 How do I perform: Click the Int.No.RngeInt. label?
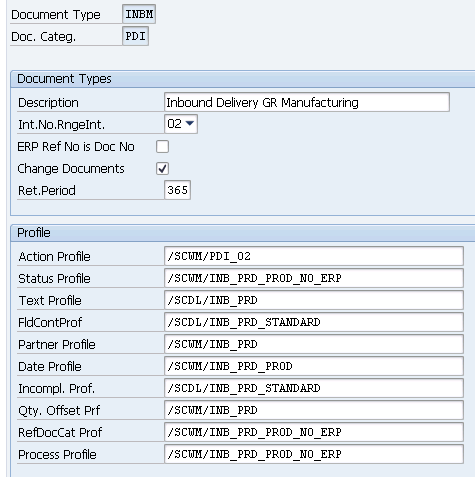(x=61, y=125)
